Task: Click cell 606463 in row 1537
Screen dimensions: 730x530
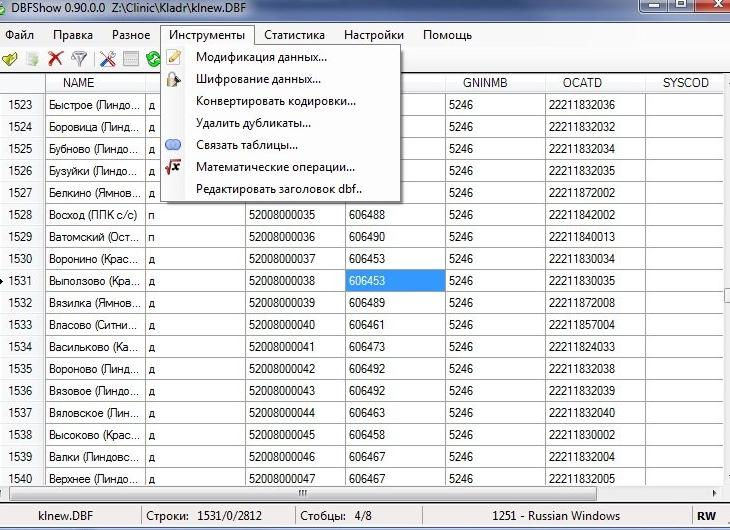Action: pyautogui.click(x=395, y=413)
